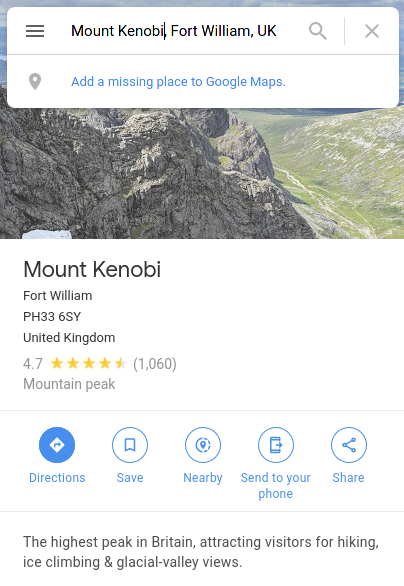Open the hamburger main menu
Screen dimensions: 404x586
(x=35, y=31)
